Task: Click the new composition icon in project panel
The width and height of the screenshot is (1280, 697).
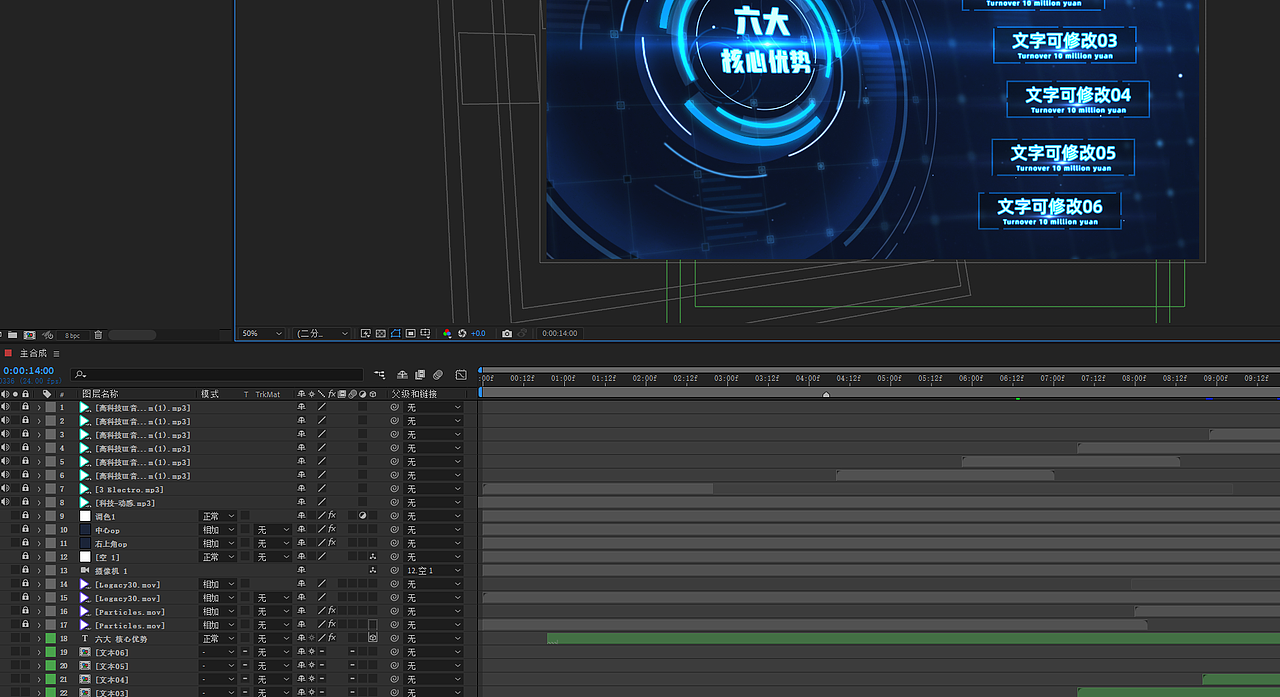Action: [x=29, y=334]
